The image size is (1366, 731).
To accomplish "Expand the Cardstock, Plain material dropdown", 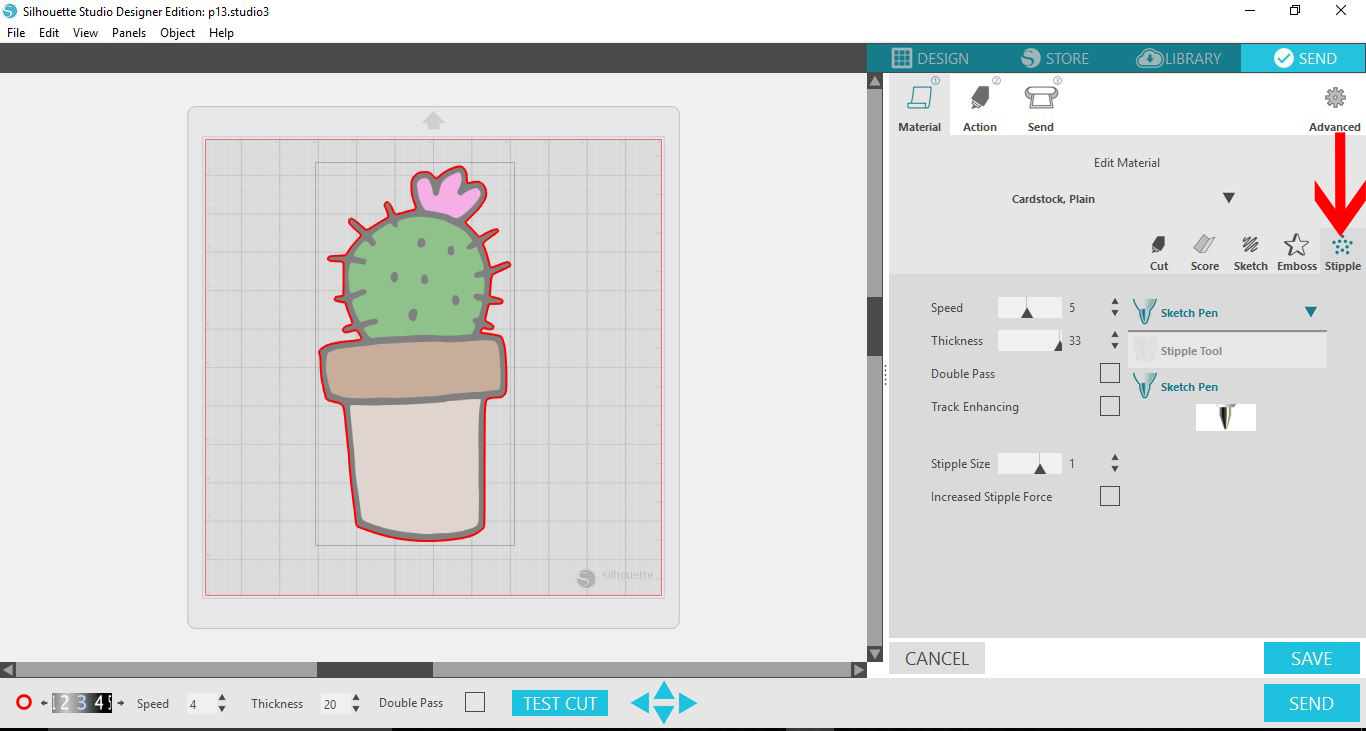I will 1228,198.
